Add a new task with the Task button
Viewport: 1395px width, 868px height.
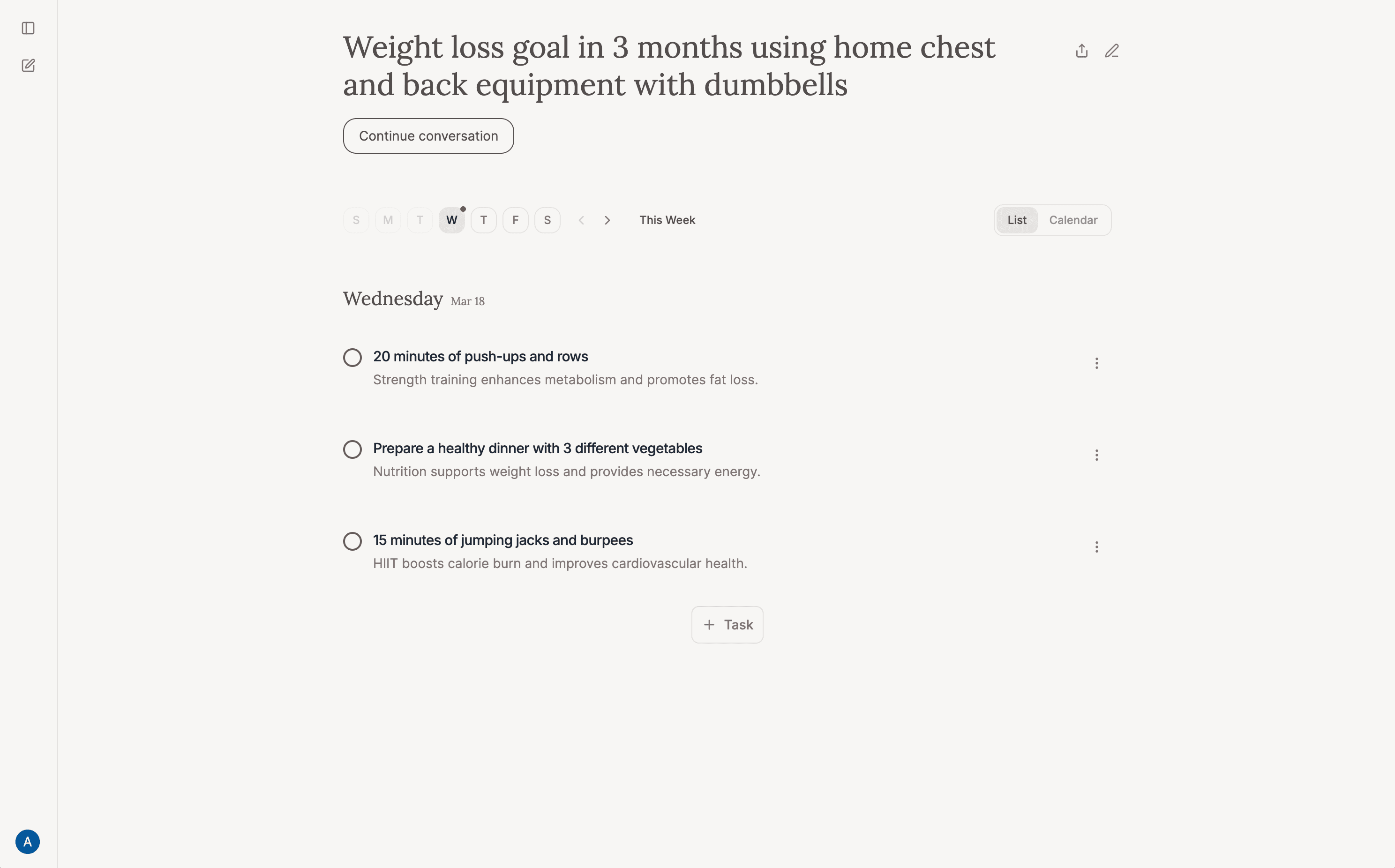727,624
